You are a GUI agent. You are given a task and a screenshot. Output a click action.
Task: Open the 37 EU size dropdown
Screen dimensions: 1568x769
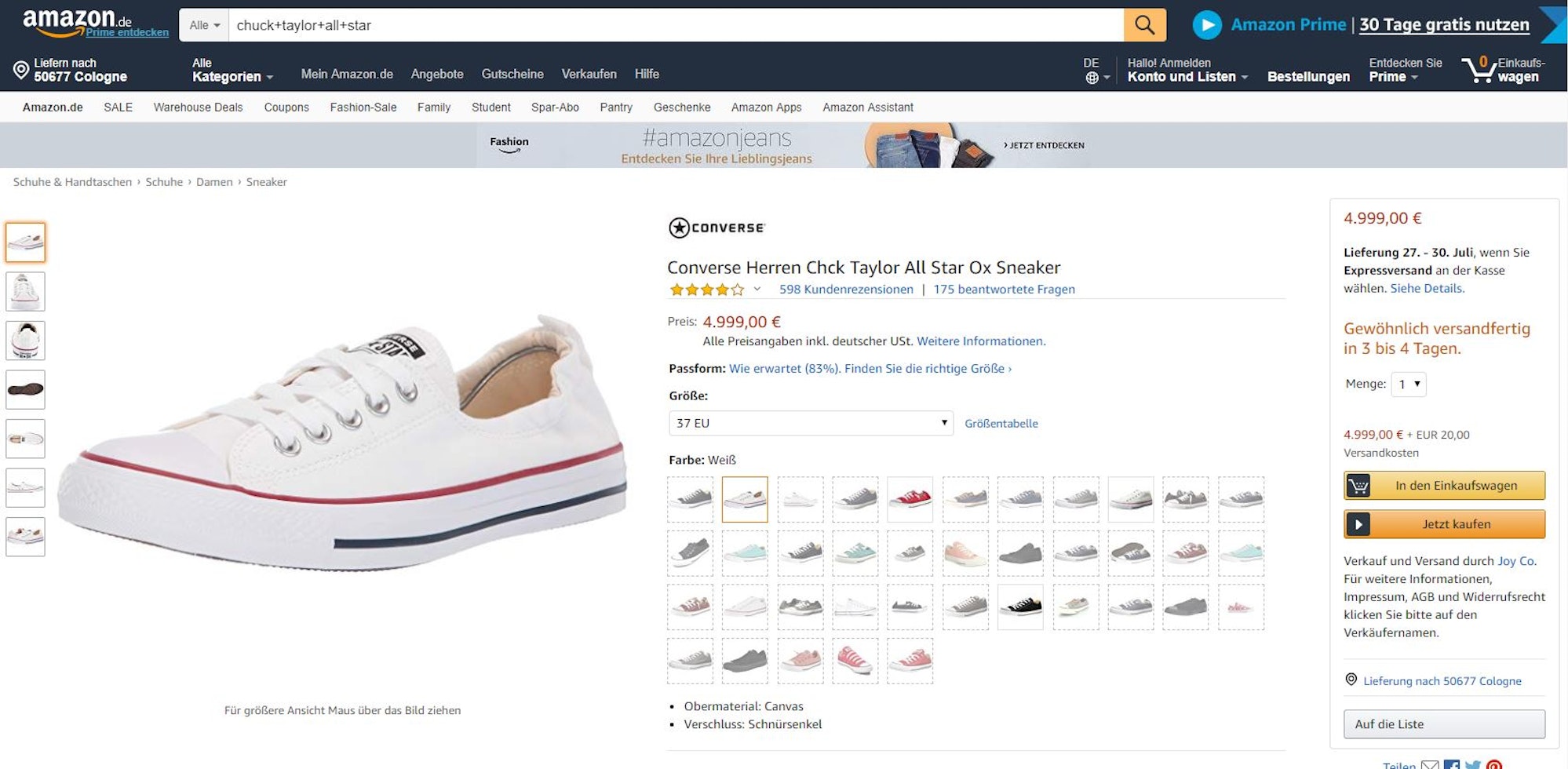[x=811, y=423]
